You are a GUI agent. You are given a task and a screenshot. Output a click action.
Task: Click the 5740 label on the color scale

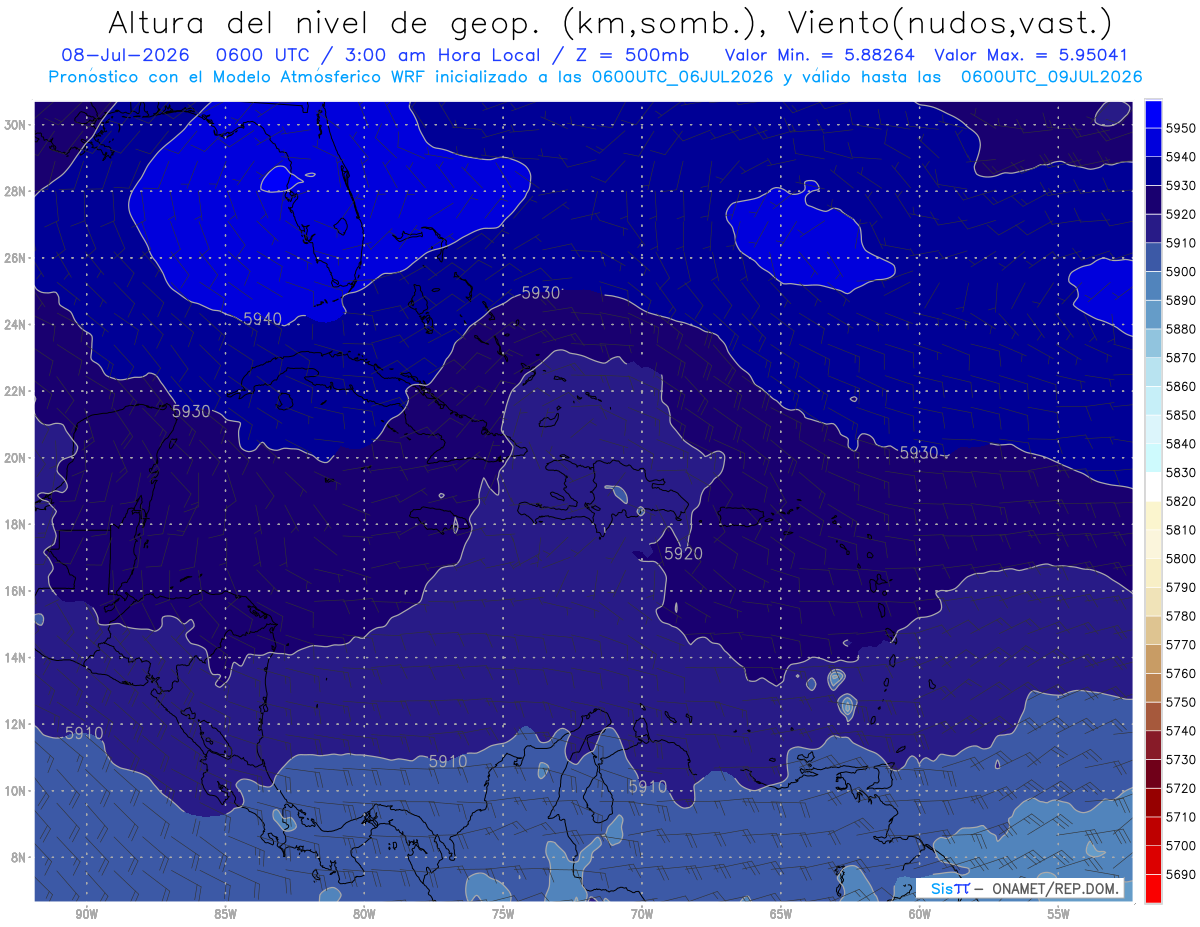(1180, 731)
